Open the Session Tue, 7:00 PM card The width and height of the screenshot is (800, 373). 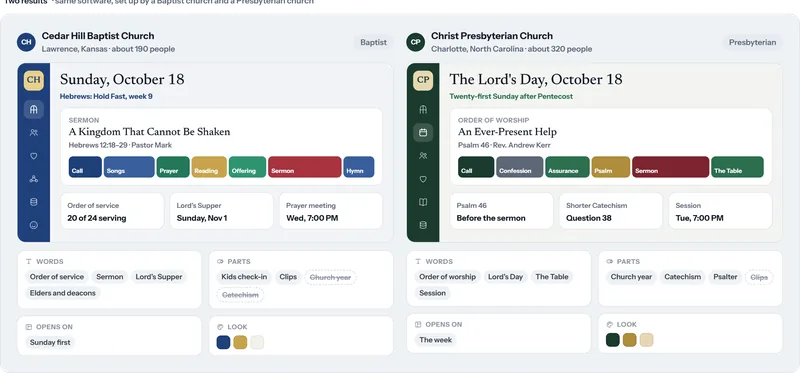point(720,211)
